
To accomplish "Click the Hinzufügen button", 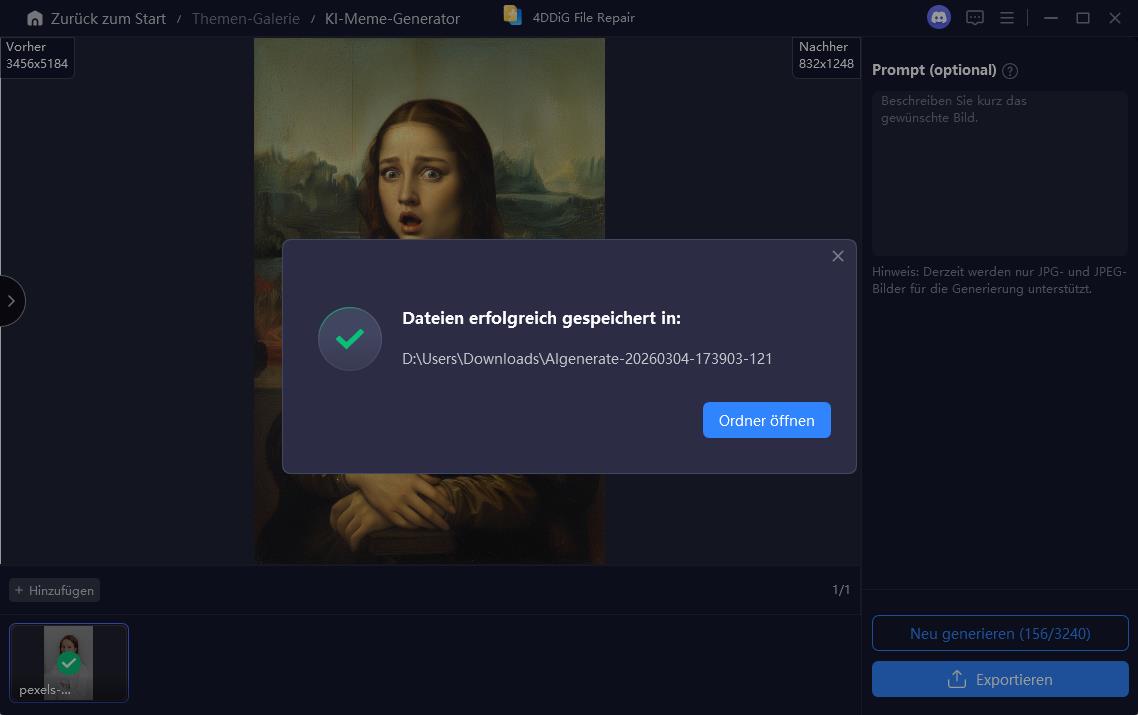I will (54, 590).
